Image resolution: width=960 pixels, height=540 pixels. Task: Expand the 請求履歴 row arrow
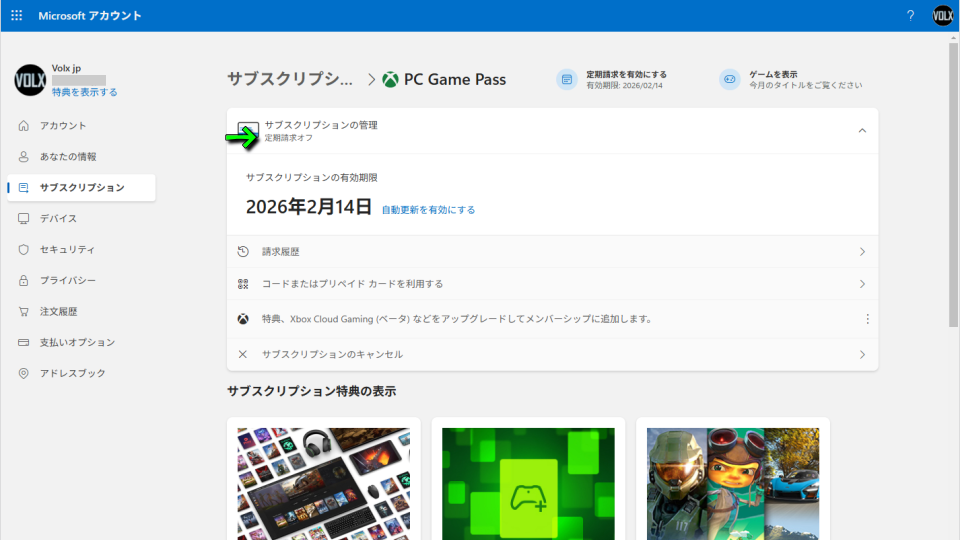[x=862, y=252]
